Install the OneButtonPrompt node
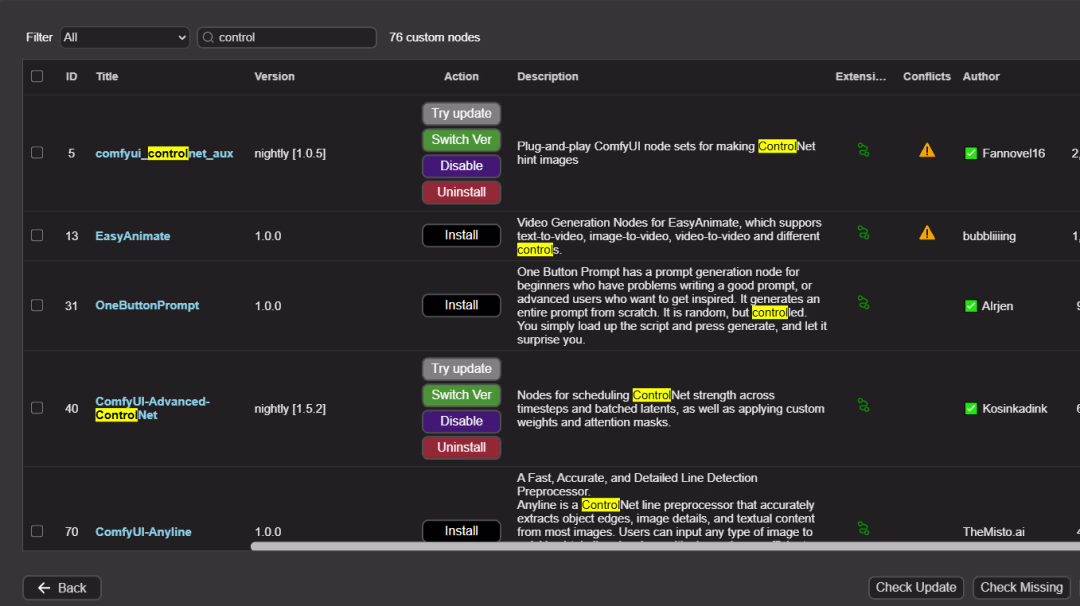Viewport: 1080px width, 606px height. (x=461, y=305)
